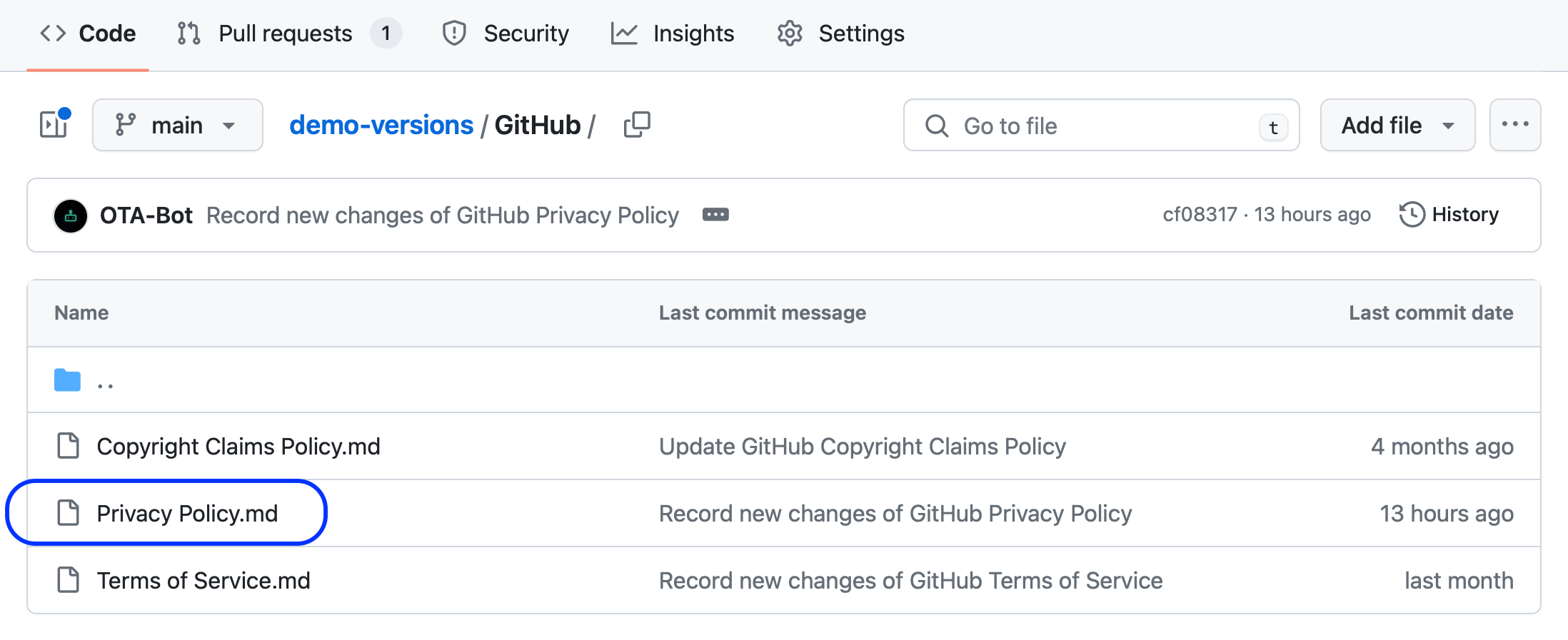Open the file tree sidebar panel
This screenshot has height=640, width=1568.
(x=54, y=124)
